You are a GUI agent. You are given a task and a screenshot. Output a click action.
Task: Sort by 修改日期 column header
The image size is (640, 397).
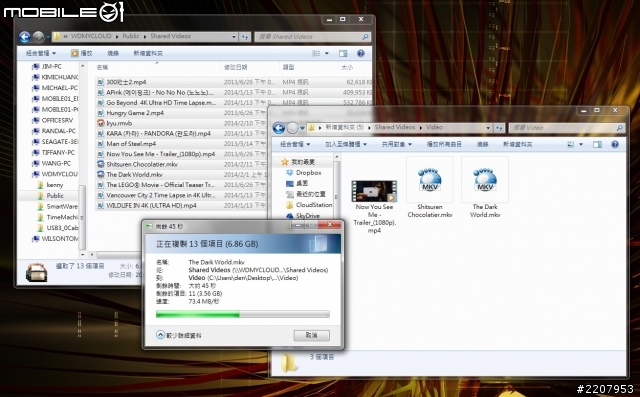(x=250, y=67)
